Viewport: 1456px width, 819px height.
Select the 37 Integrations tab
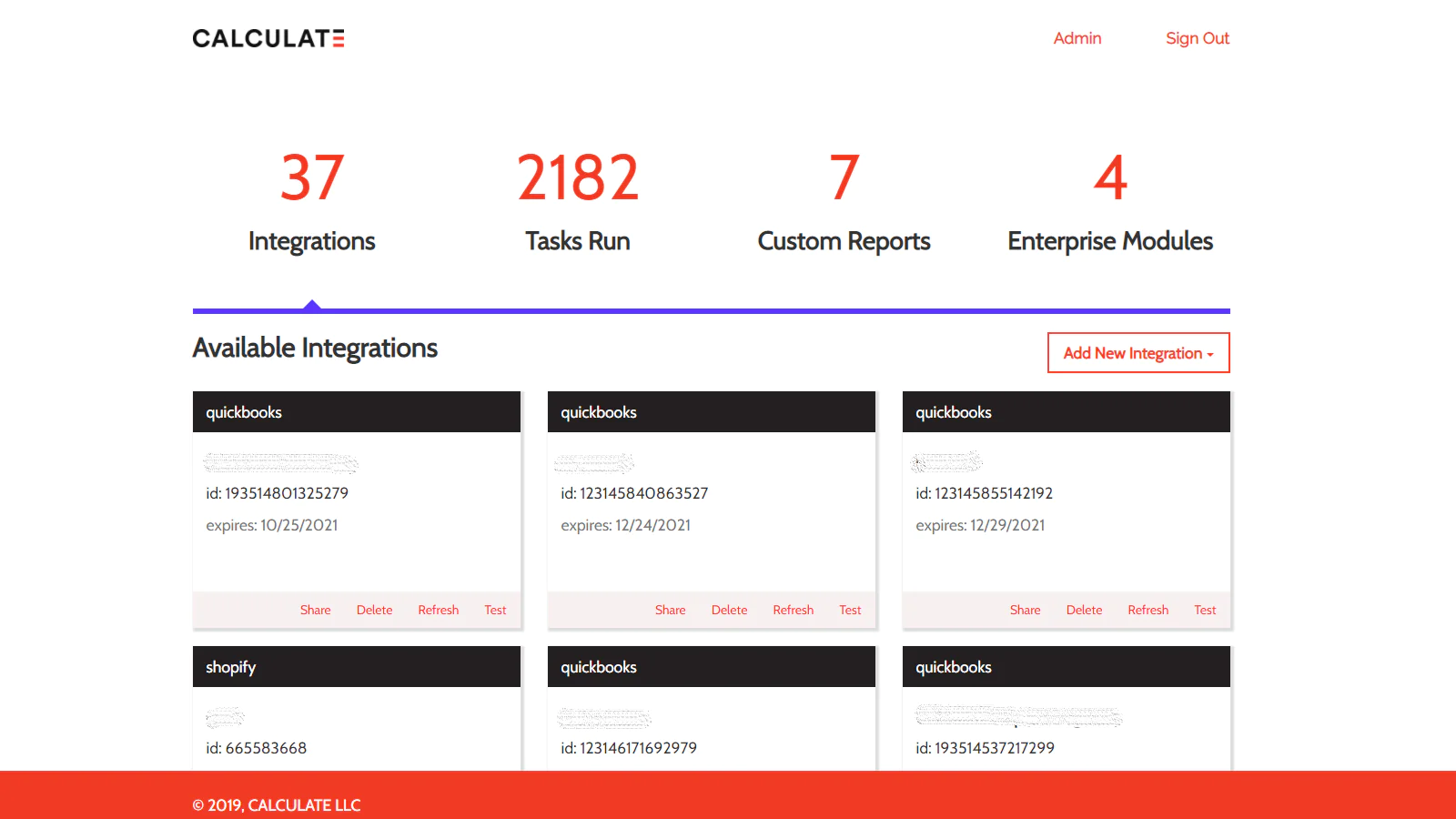(312, 202)
